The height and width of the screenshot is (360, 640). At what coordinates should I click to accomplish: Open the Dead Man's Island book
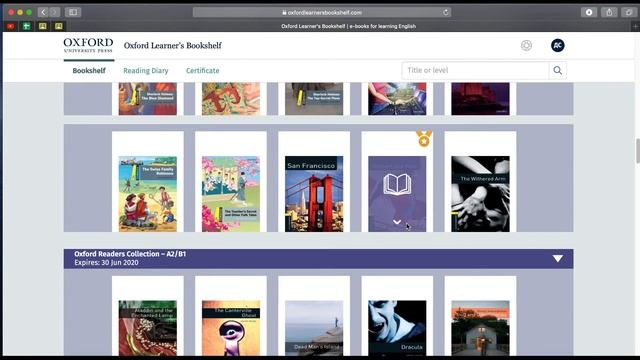click(x=314, y=328)
